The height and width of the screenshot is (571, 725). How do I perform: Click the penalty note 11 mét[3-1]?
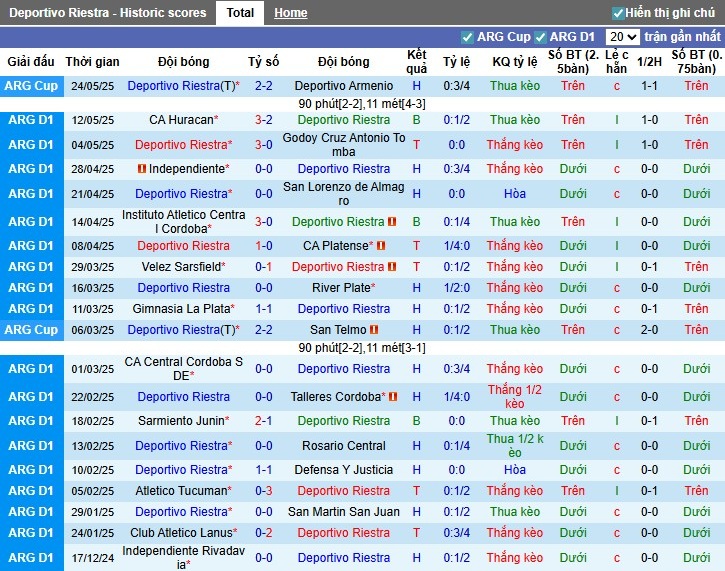396,348
